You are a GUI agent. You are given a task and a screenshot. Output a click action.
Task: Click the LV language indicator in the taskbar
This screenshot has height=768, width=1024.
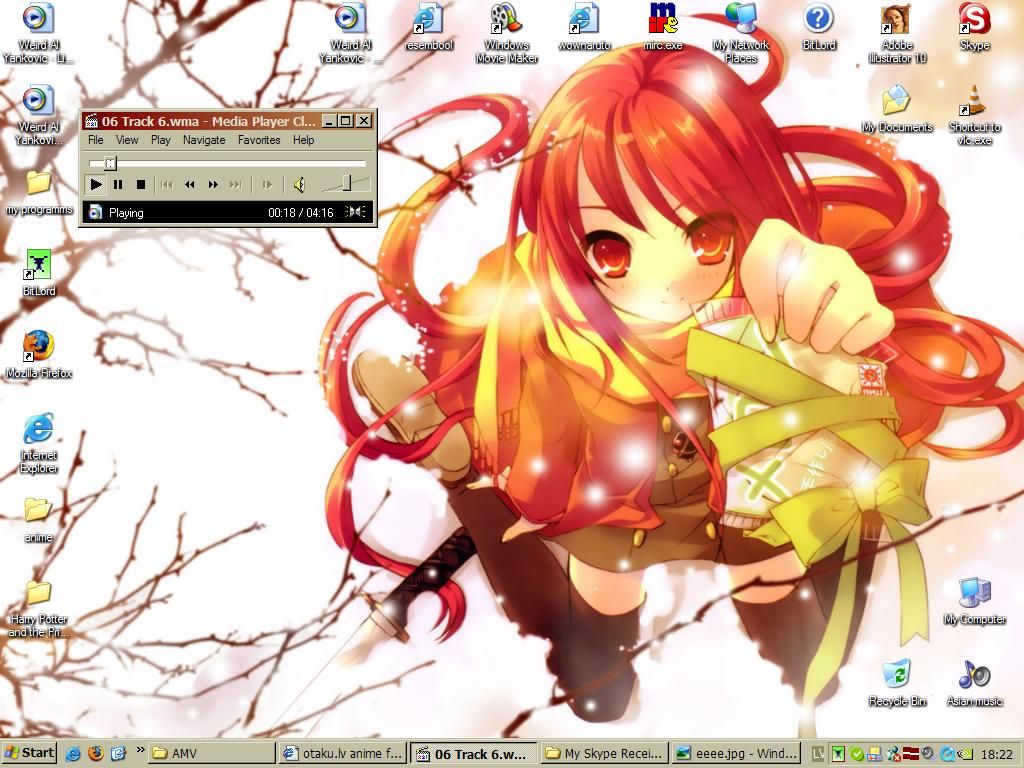pos(818,754)
